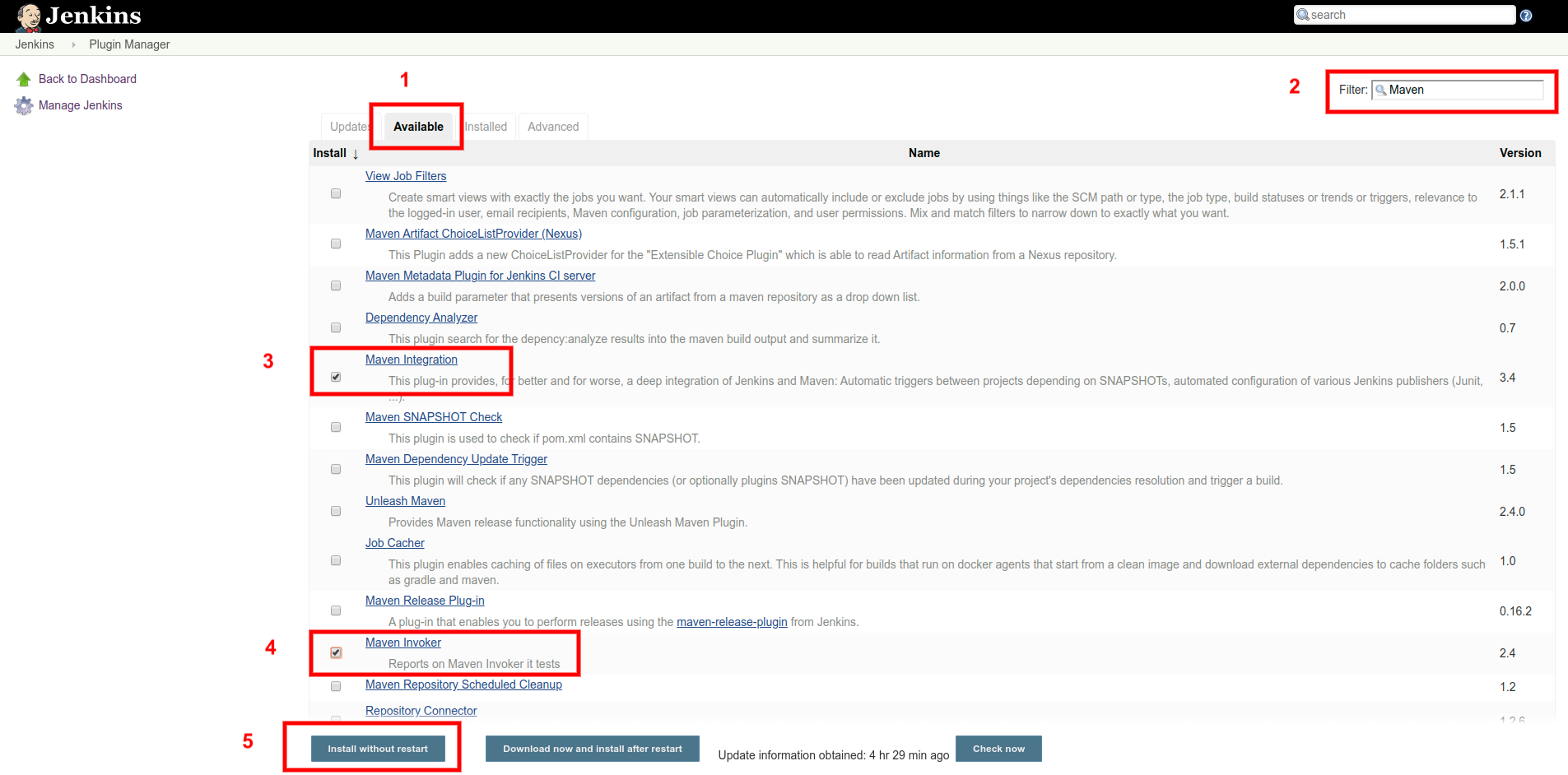Uncheck the Maven Invoker checkbox
This screenshot has width=1568, height=775.
tap(336, 653)
